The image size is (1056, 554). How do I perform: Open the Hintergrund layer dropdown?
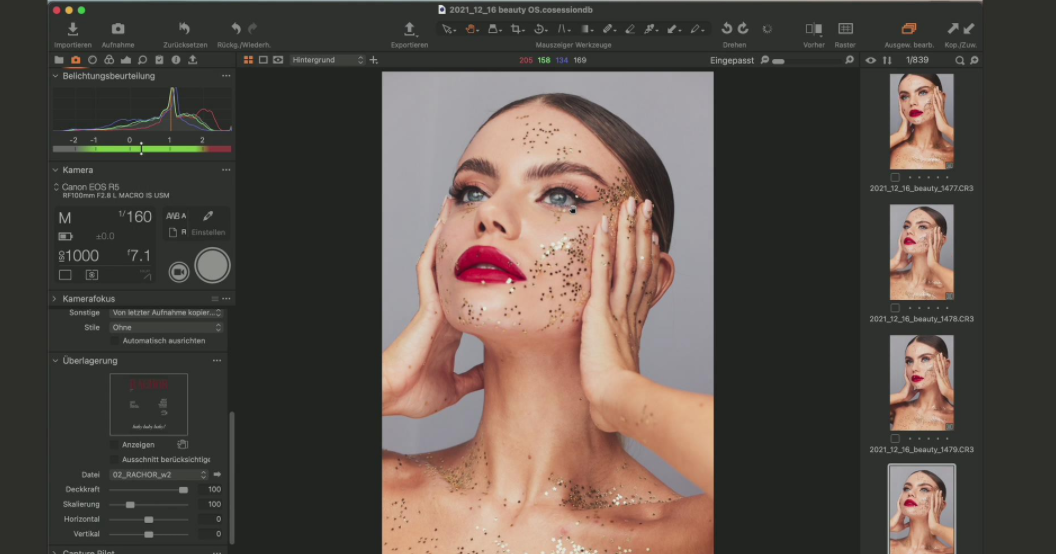[x=327, y=60]
